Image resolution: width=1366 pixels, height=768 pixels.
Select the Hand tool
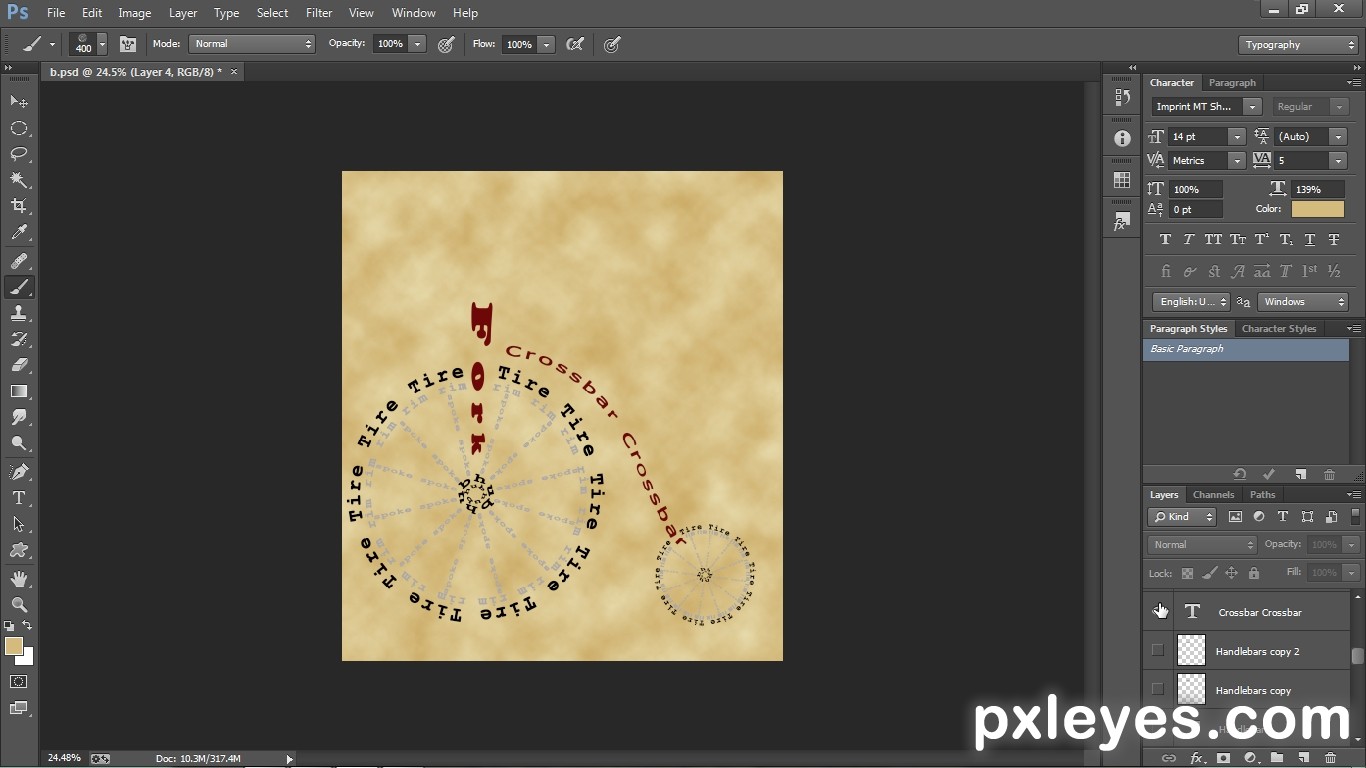coord(19,579)
